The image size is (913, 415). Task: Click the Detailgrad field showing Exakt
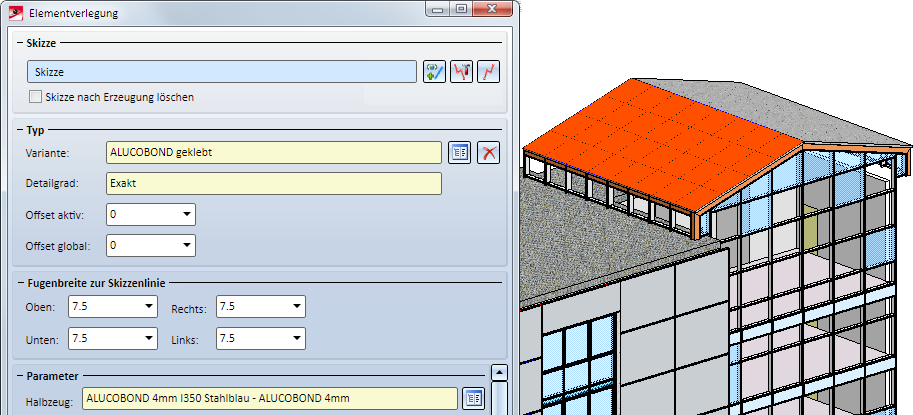point(274,183)
